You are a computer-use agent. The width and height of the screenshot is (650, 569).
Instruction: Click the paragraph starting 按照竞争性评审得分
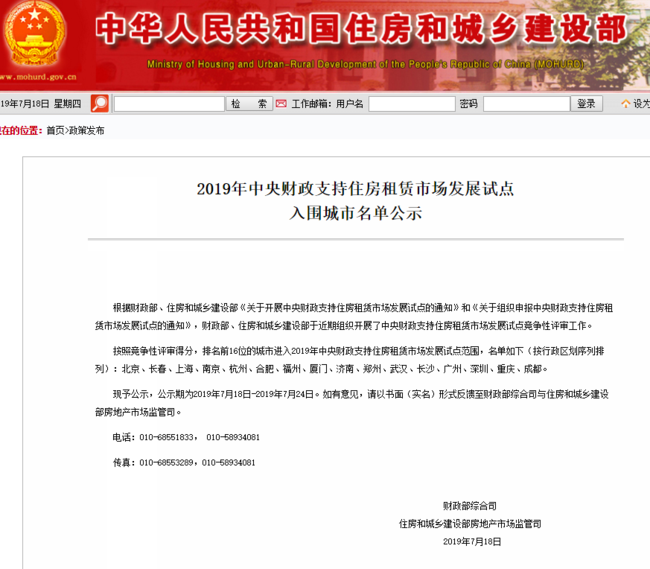click(349, 360)
